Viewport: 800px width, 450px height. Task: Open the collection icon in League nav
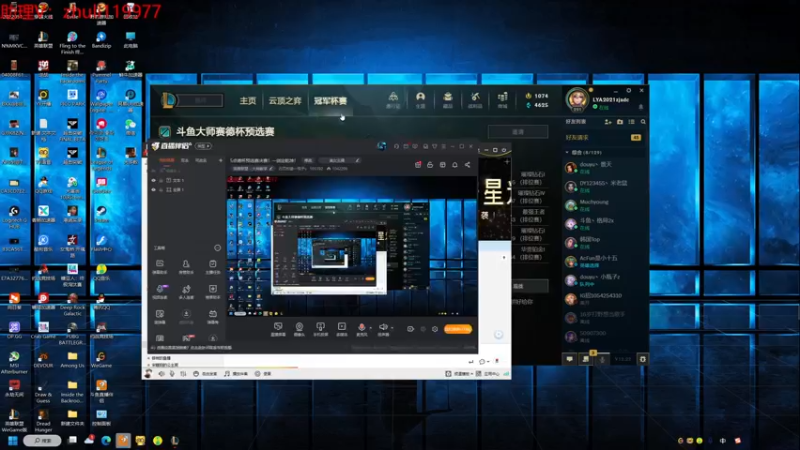point(447,98)
